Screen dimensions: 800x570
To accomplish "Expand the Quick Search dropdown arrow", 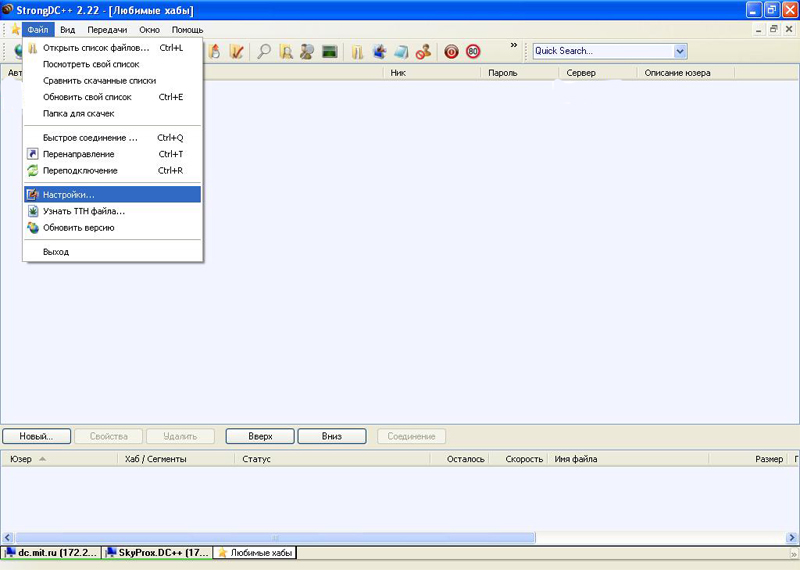I will (x=680, y=51).
